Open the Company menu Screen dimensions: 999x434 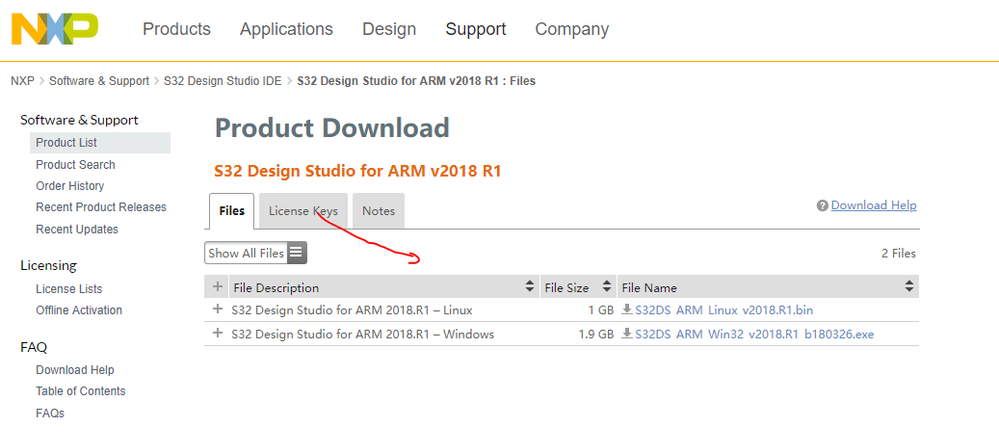tap(571, 29)
